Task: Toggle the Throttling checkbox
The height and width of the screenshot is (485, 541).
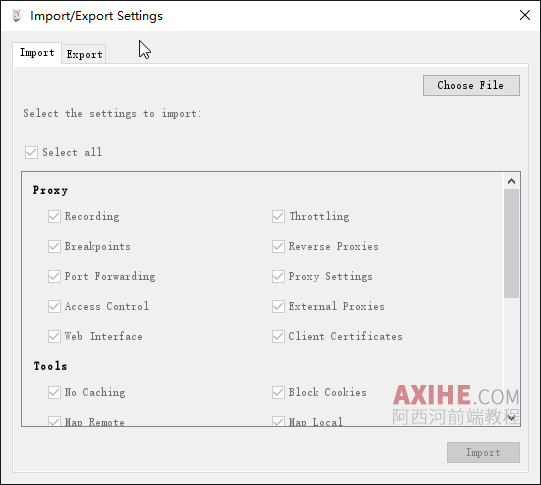Action: (278, 217)
